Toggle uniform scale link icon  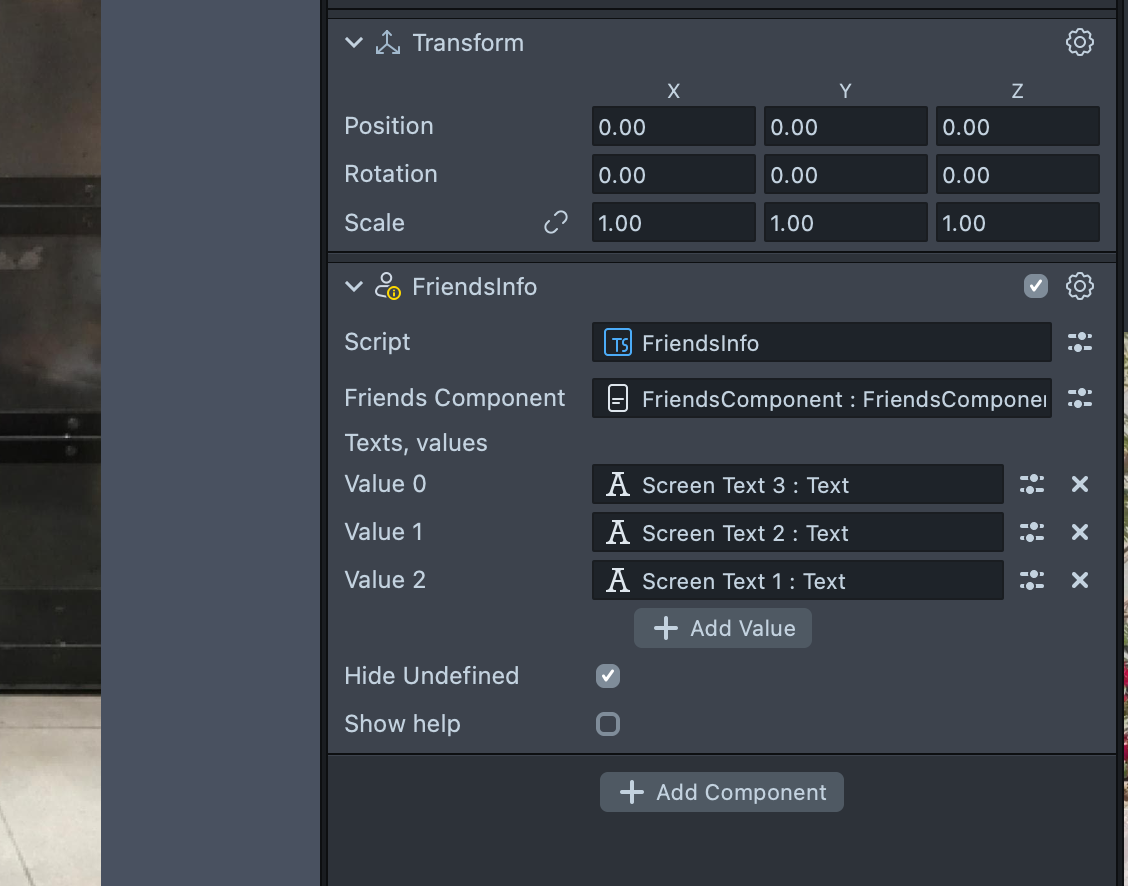click(x=555, y=223)
